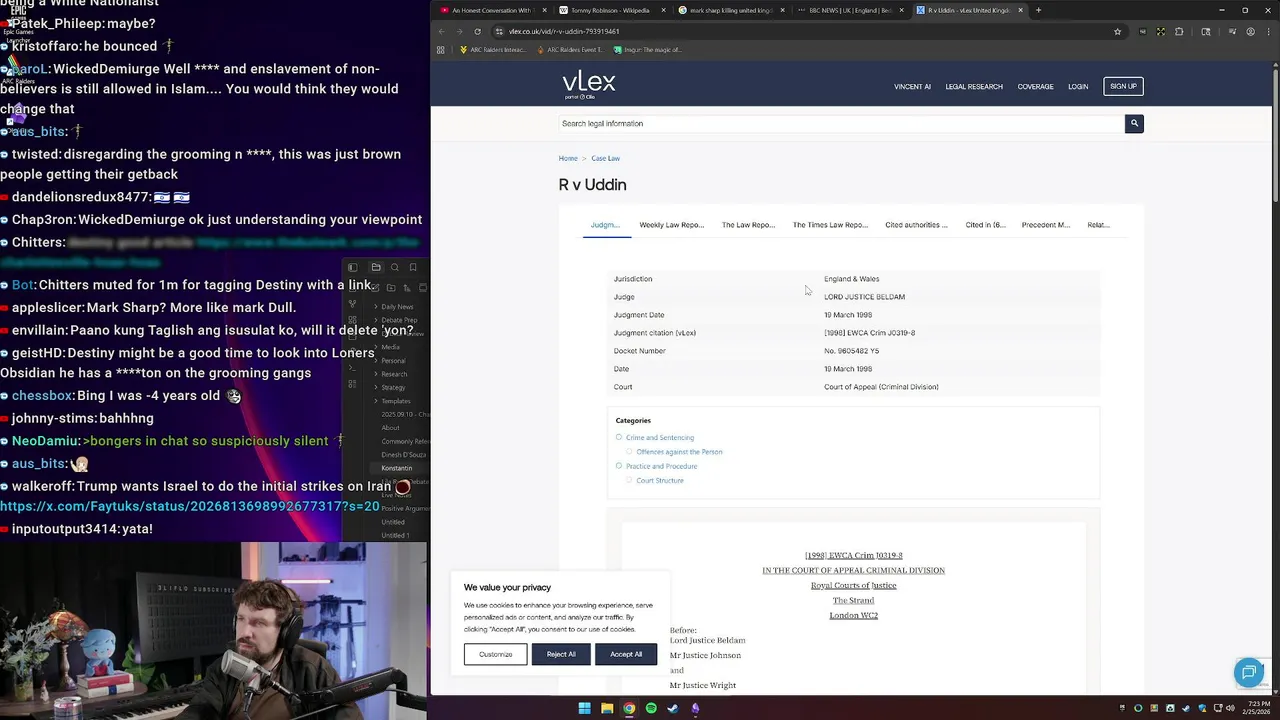Go to Case Law breadcrumb
Viewport: 1280px width, 720px height.
pyautogui.click(x=605, y=158)
